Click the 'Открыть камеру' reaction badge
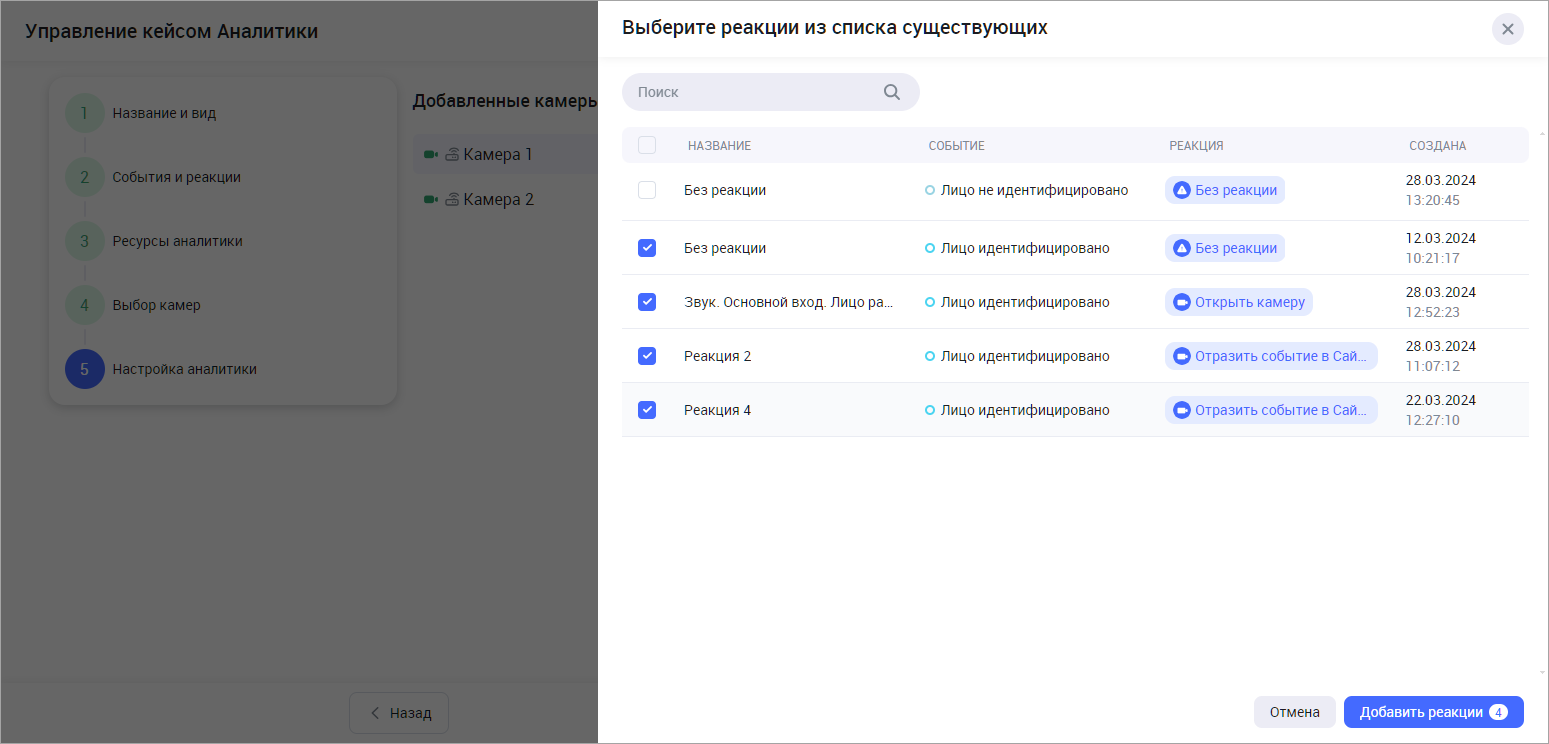Image resolution: width=1549 pixels, height=744 pixels. tap(1238, 302)
